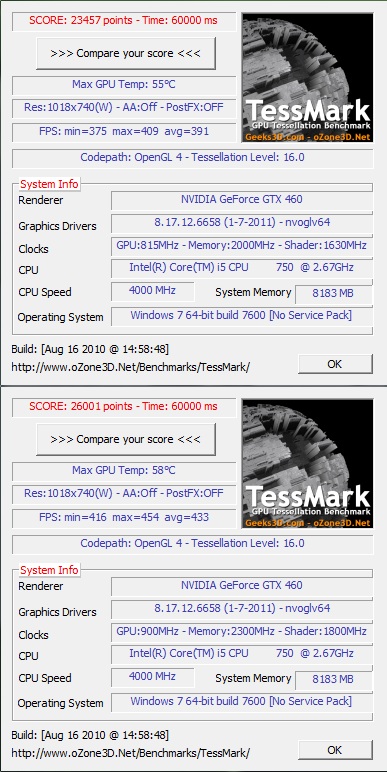Viewport: 387px width, 772px height.
Task: Click the Windows 7 64-bit field, bottom dialog
Action: [241, 702]
